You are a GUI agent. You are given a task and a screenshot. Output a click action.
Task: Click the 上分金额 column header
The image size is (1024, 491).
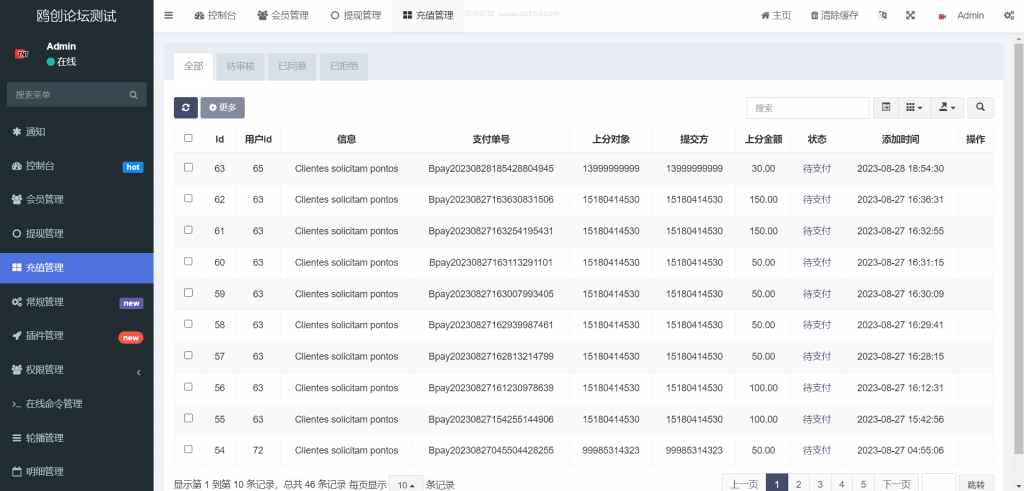(x=764, y=139)
